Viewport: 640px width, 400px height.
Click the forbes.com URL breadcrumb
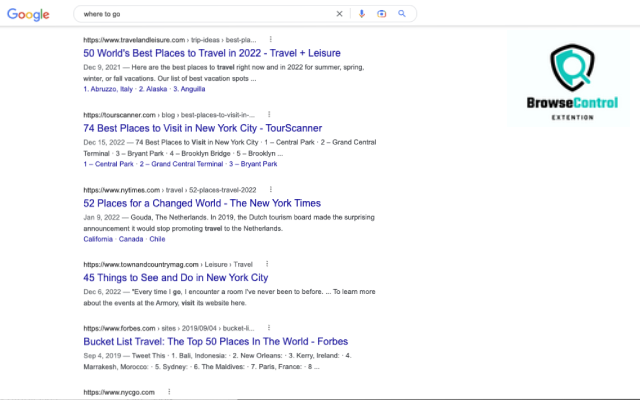pos(169,329)
